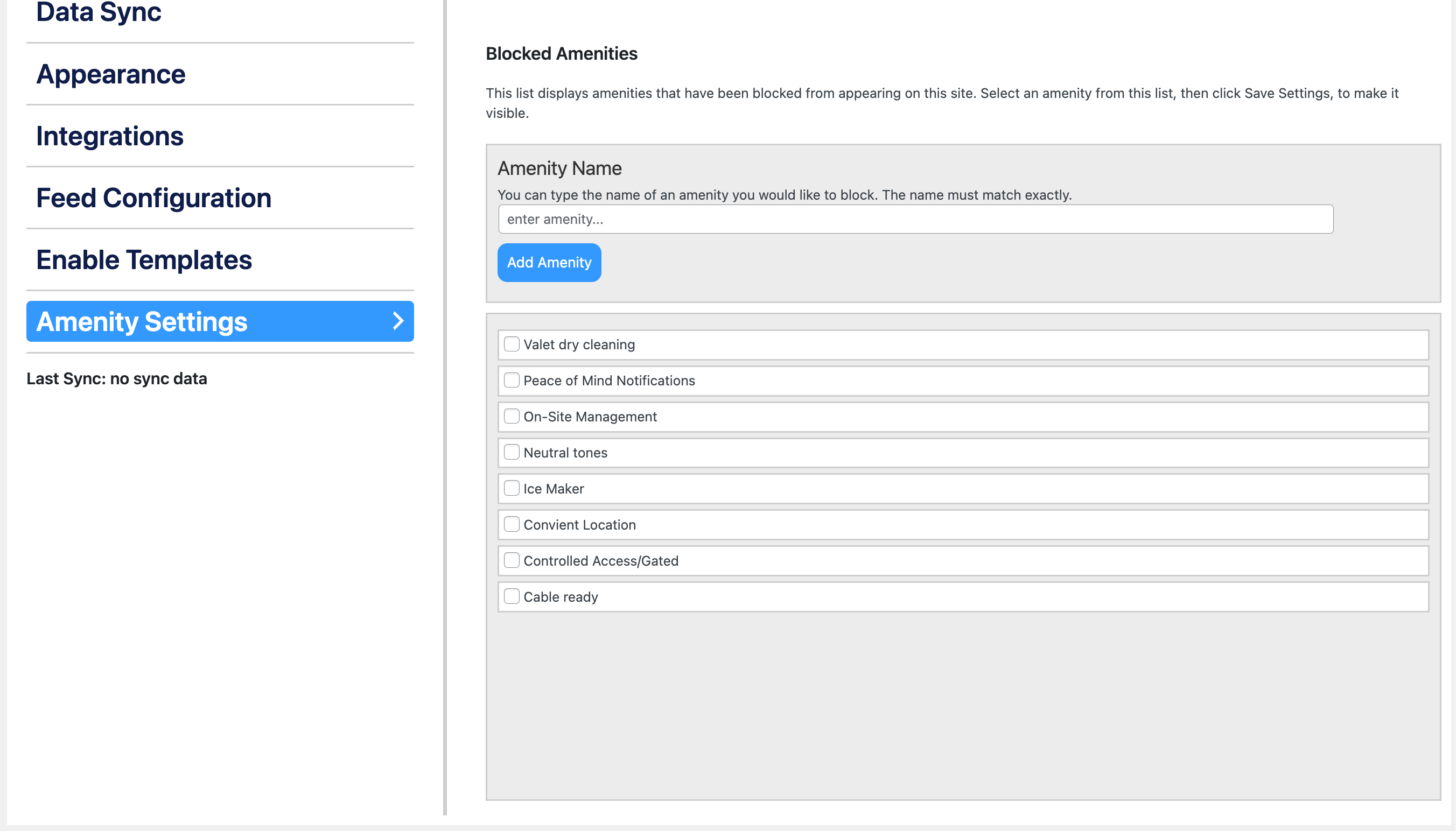Viewport: 1456px width, 831px height.
Task: Click the Neutral tones amenity label
Action: 565,453
